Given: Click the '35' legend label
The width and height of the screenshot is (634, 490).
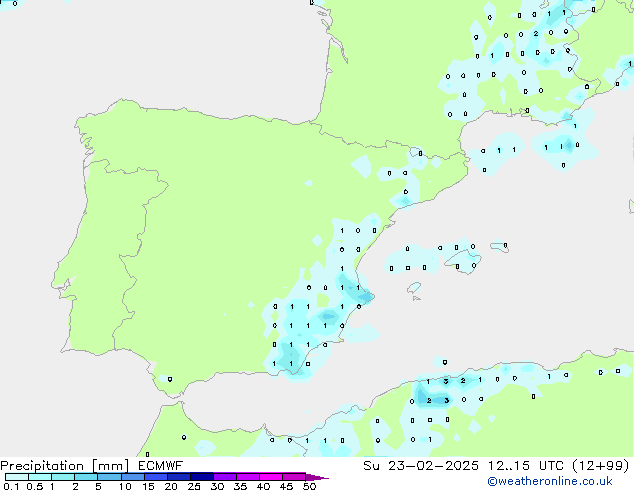Looking at the screenshot, I should tap(240, 486).
